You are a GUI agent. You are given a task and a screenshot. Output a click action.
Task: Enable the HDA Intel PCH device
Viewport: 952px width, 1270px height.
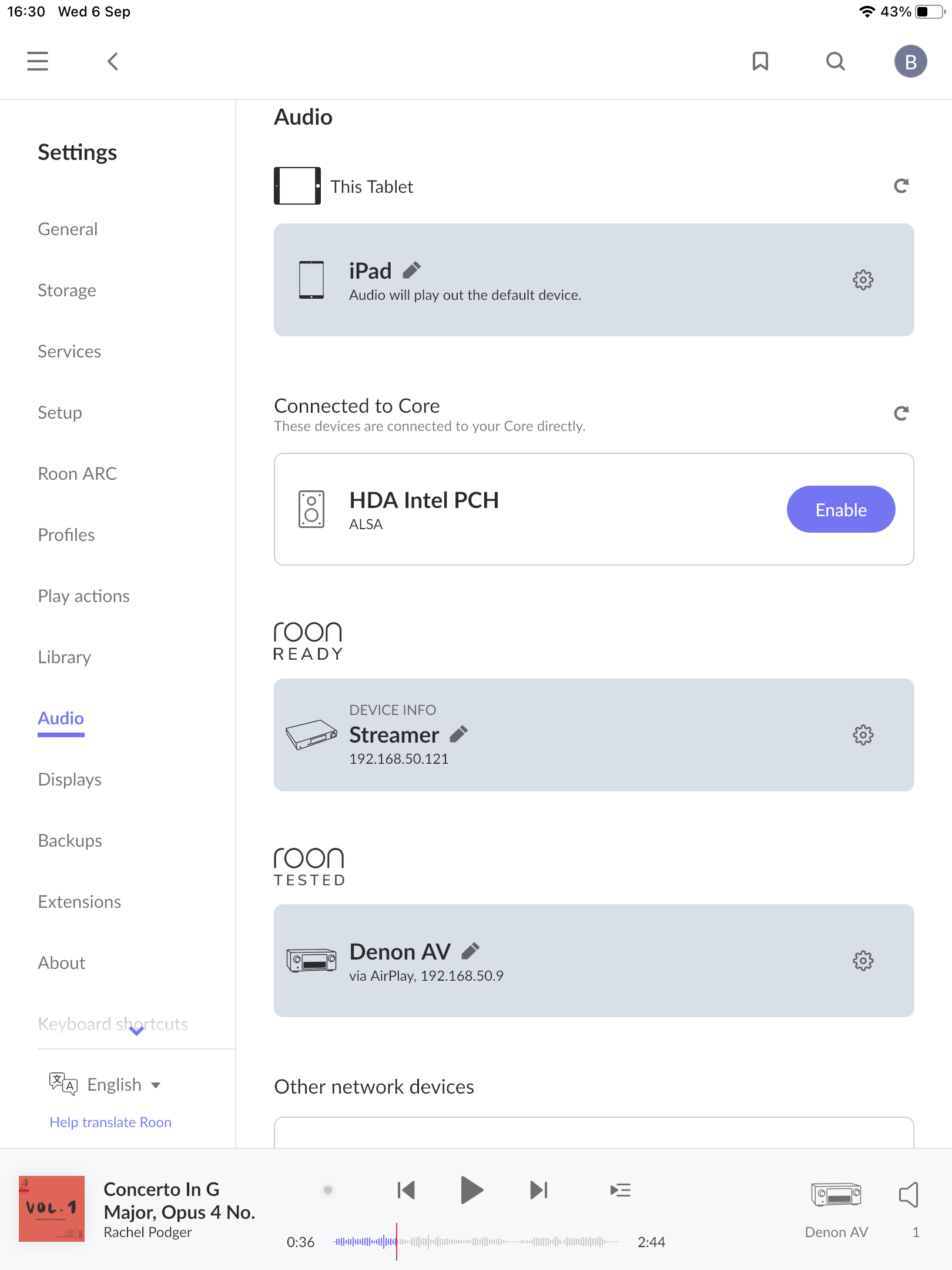coord(840,510)
